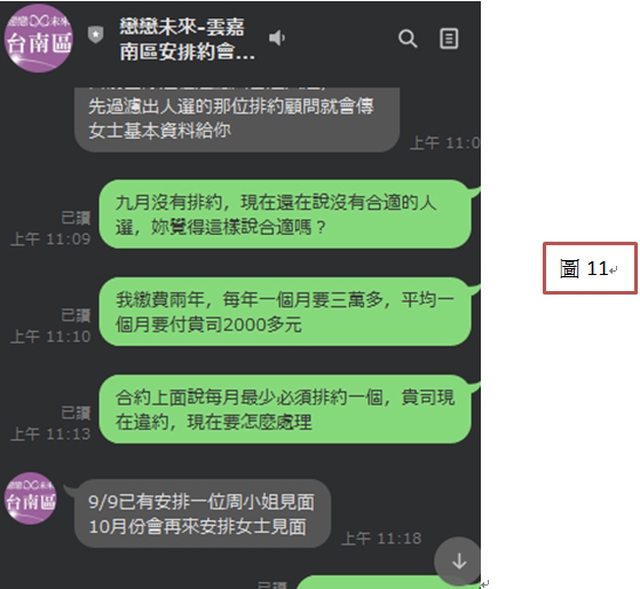Click the 上午 11:13 timestamp

(50, 434)
